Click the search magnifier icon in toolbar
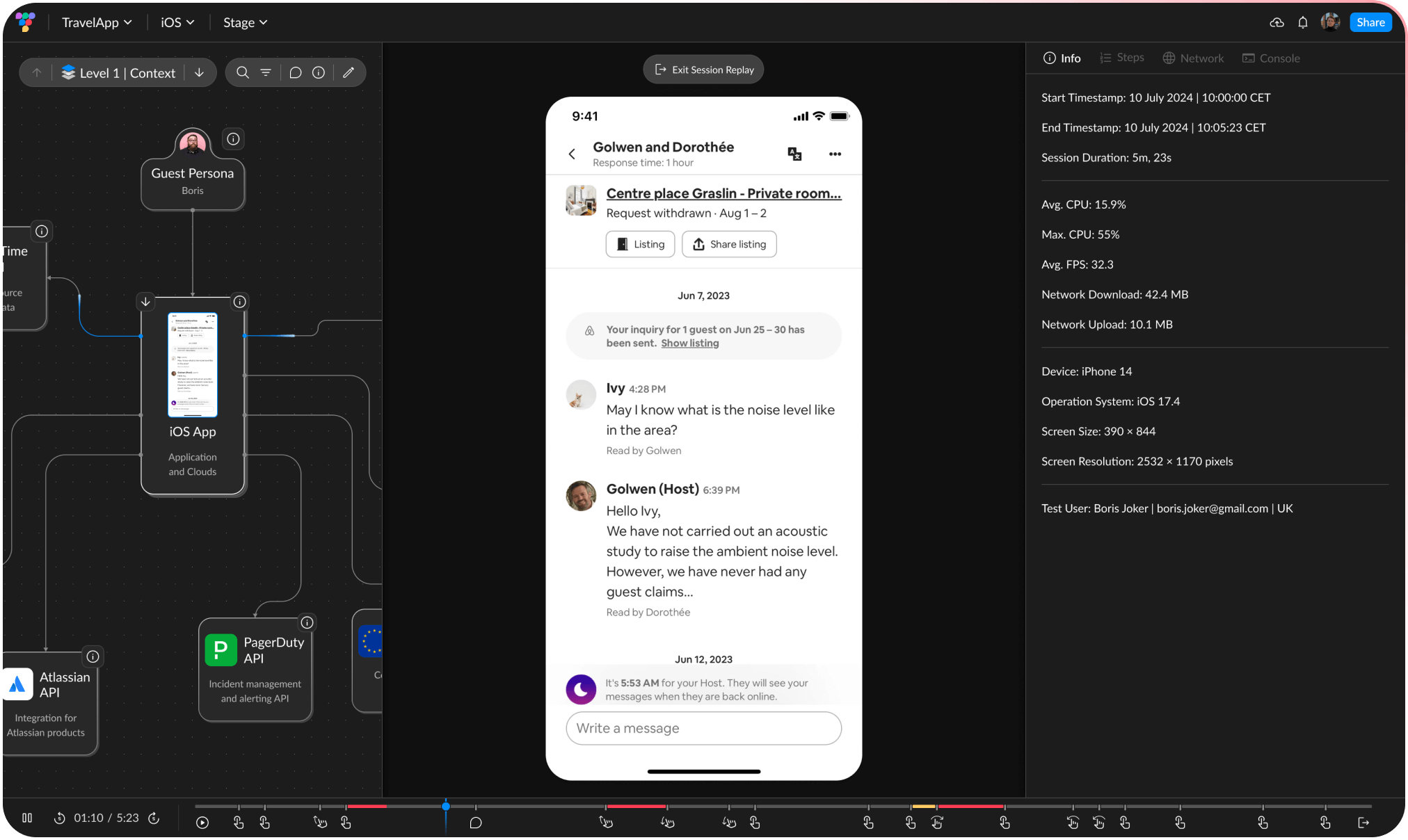The image size is (1408, 840). [x=242, y=72]
